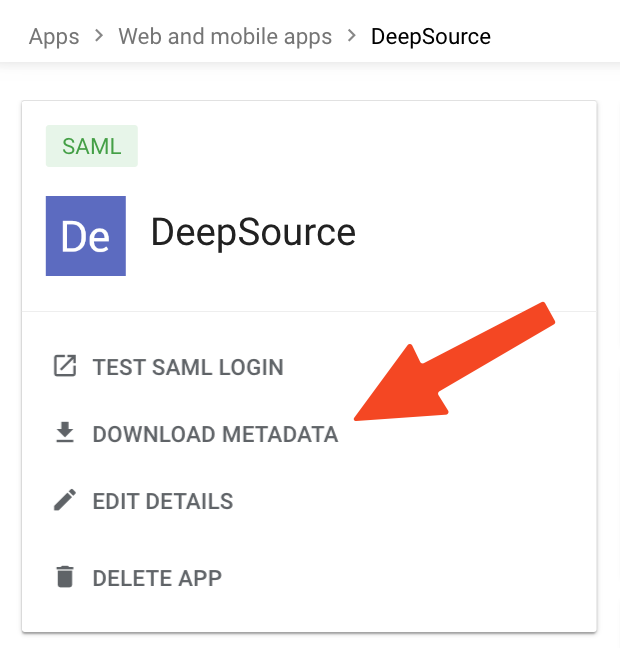Select the DeepSource breadcrumb item
The height and width of the screenshot is (648, 620).
(x=430, y=38)
